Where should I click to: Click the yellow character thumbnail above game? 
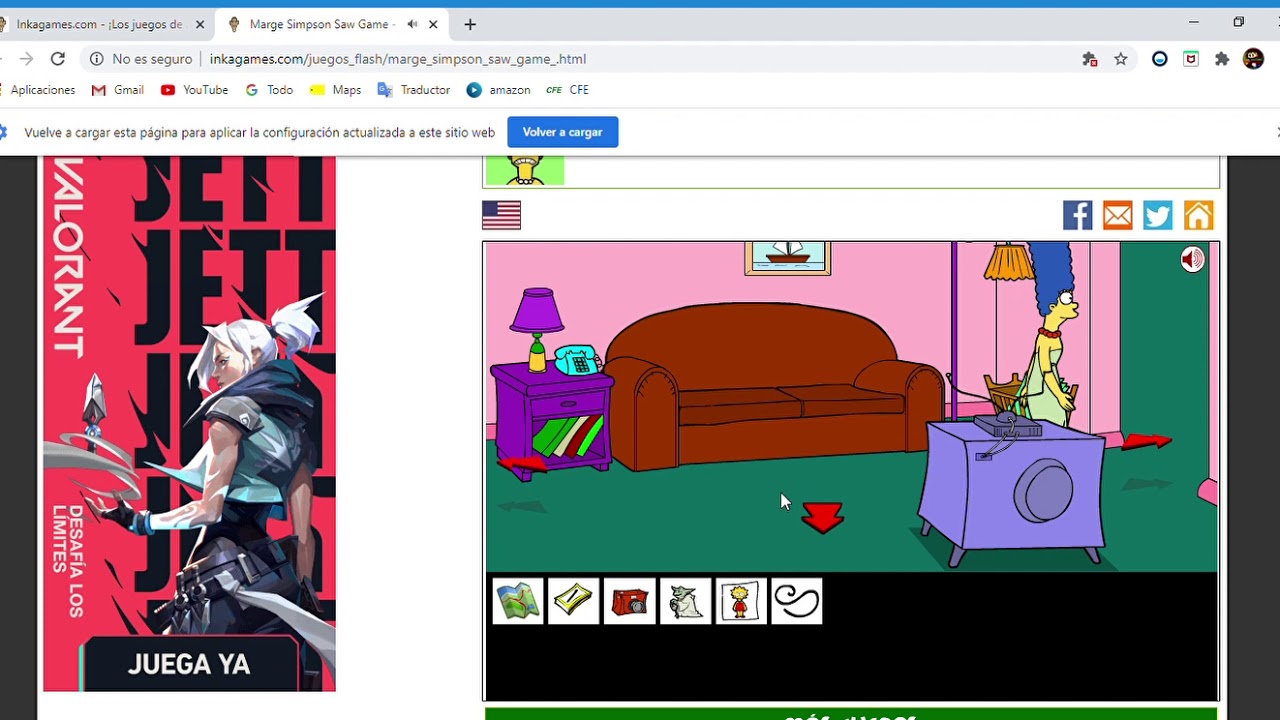(525, 170)
